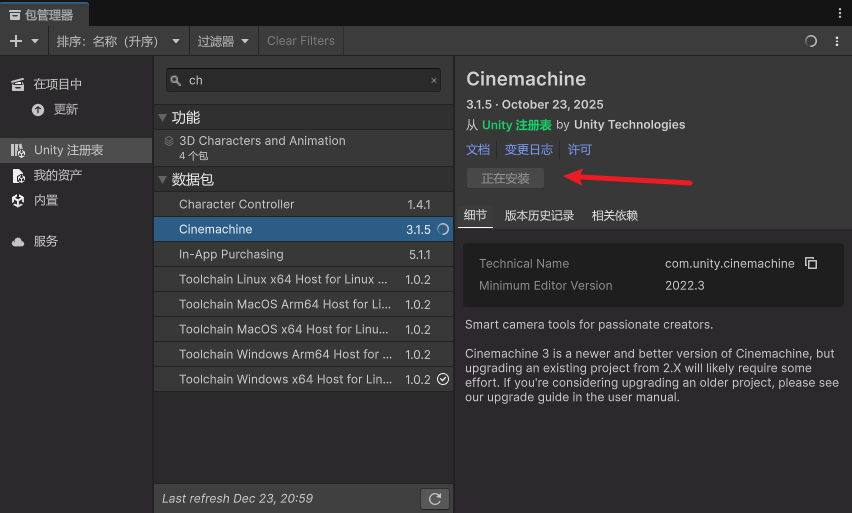Open the 过滤器 filter dropdown
Viewport: 852px width, 513px height.
223,41
